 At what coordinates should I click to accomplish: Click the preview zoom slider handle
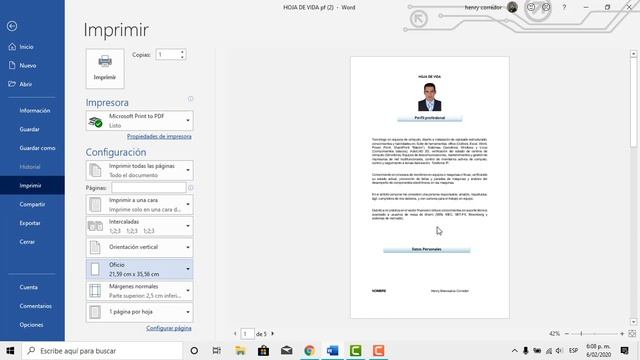click(x=581, y=334)
